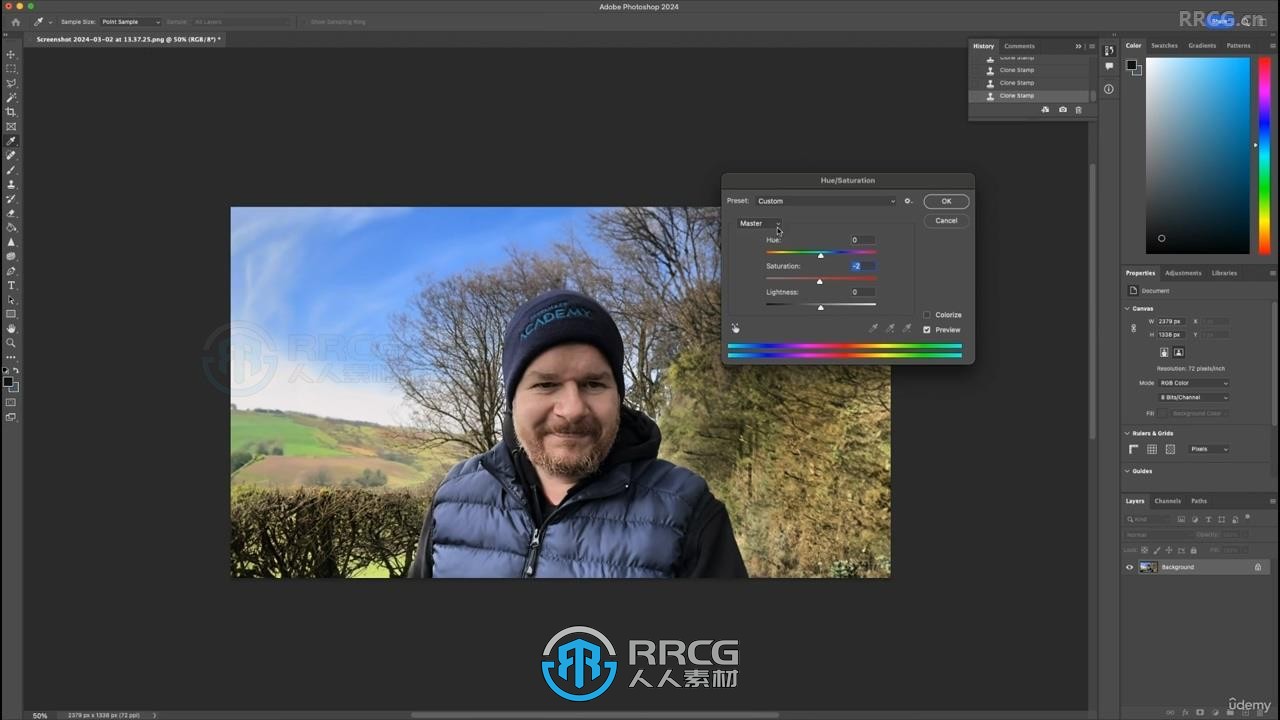Switch to the Paths tab

point(1199,501)
